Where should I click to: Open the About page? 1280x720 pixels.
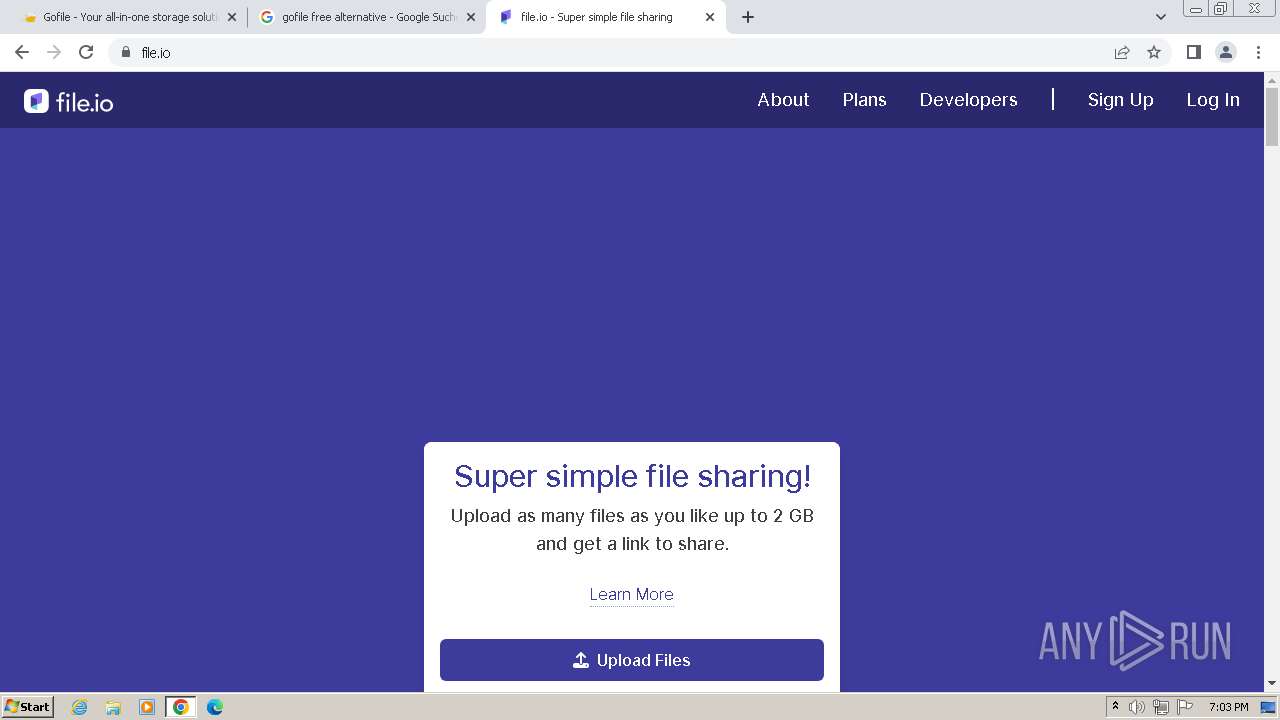click(x=783, y=100)
